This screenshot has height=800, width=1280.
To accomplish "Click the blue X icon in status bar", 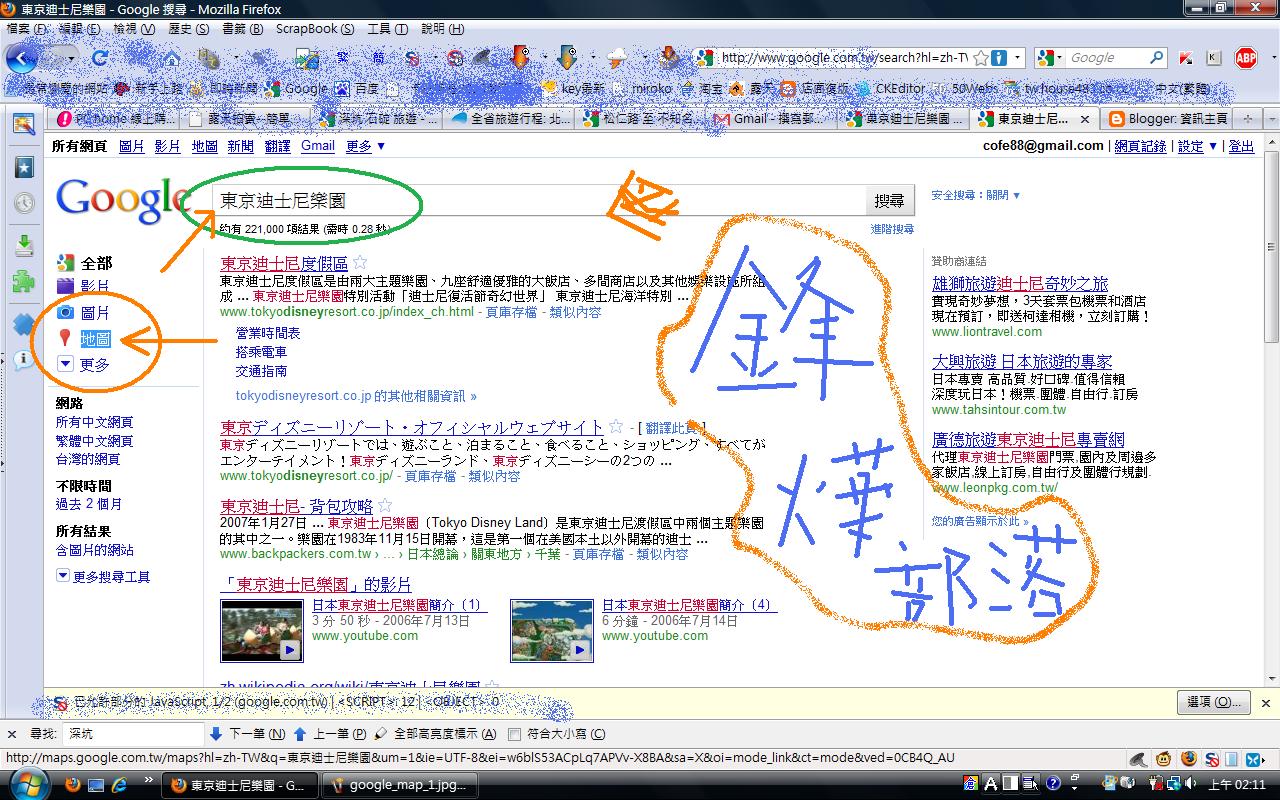I will 1255,759.
